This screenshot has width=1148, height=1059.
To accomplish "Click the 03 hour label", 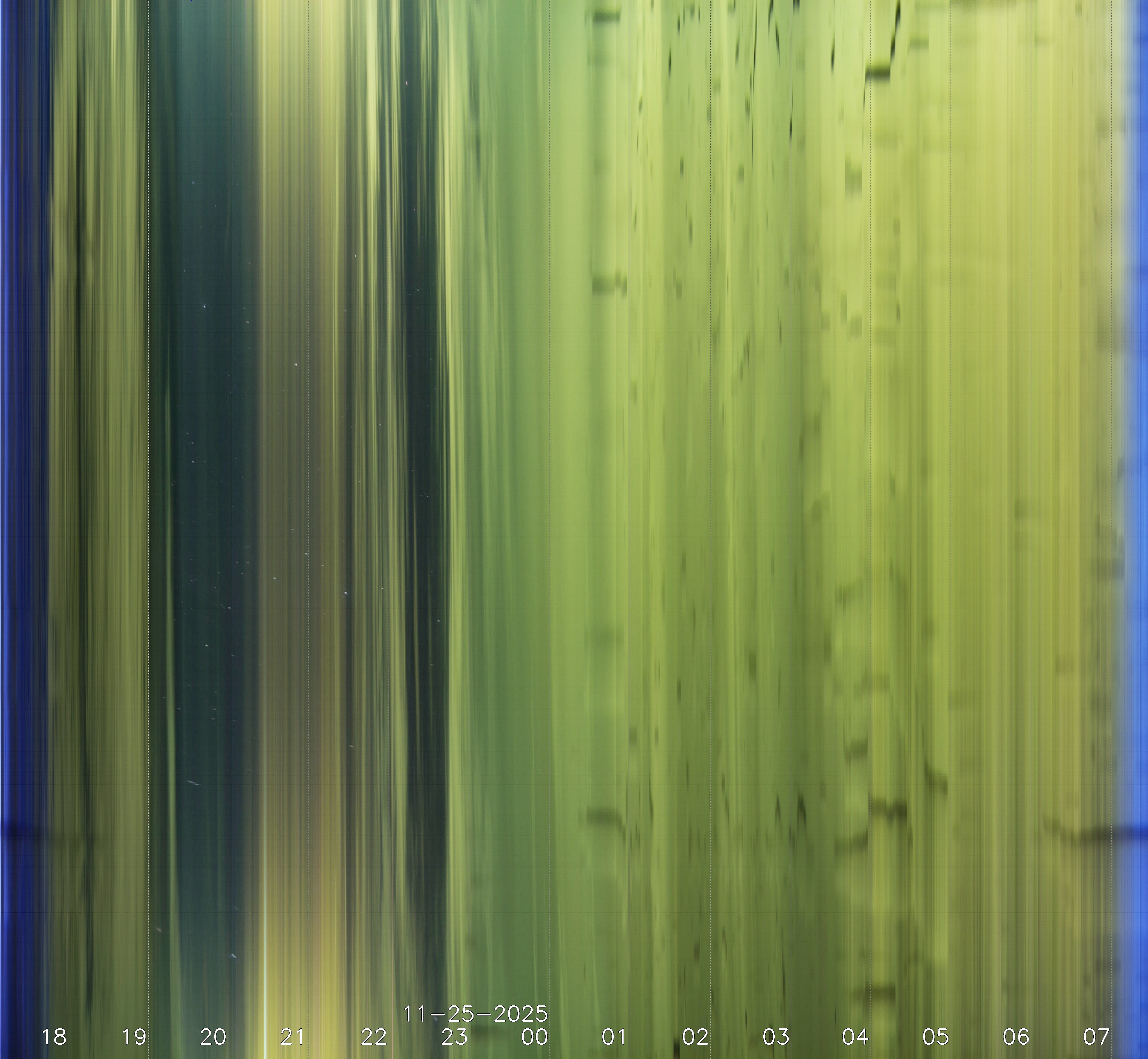I will (776, 1037).
